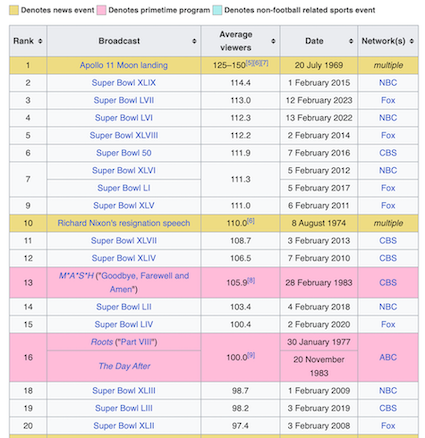
Task: Open M*A*S*H Goodbye, Farewell and Amen link
Action: (124, 282)
